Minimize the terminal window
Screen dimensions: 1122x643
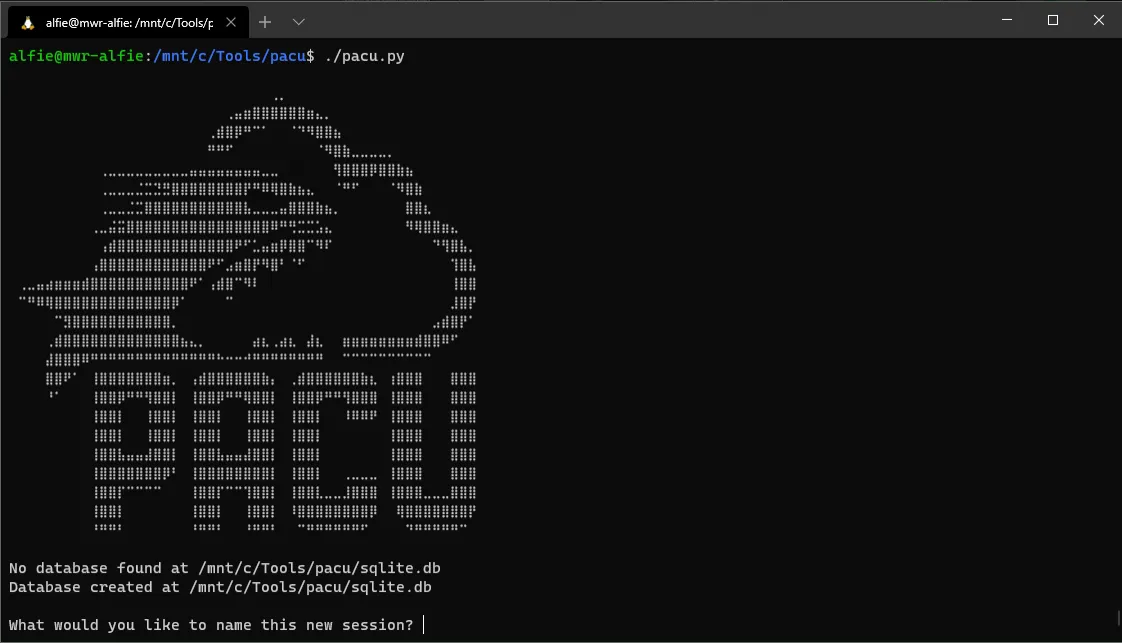[x=1007, y=20]
